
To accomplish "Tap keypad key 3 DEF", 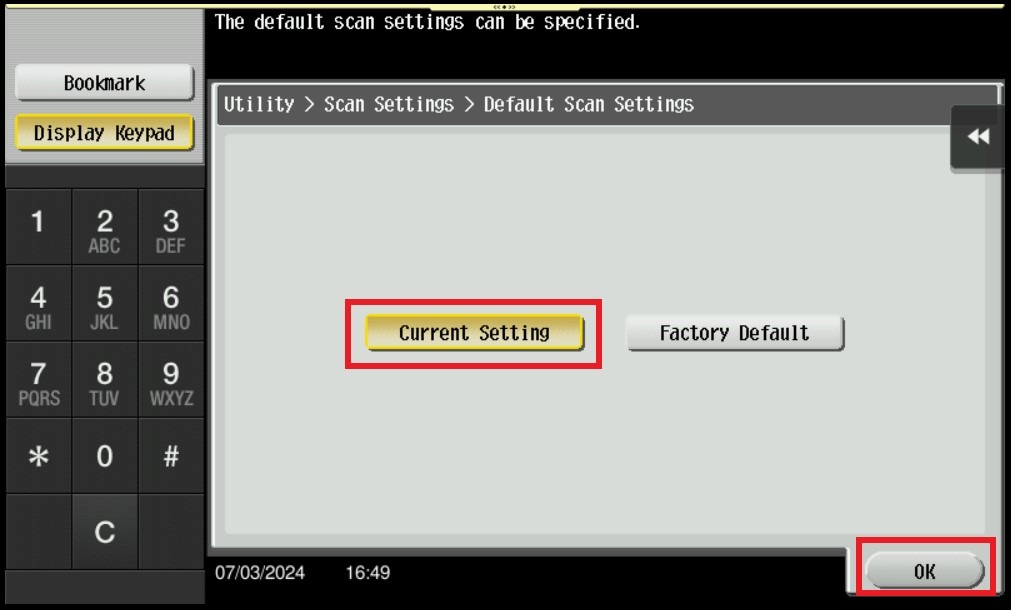I will [x=171, y=227].
